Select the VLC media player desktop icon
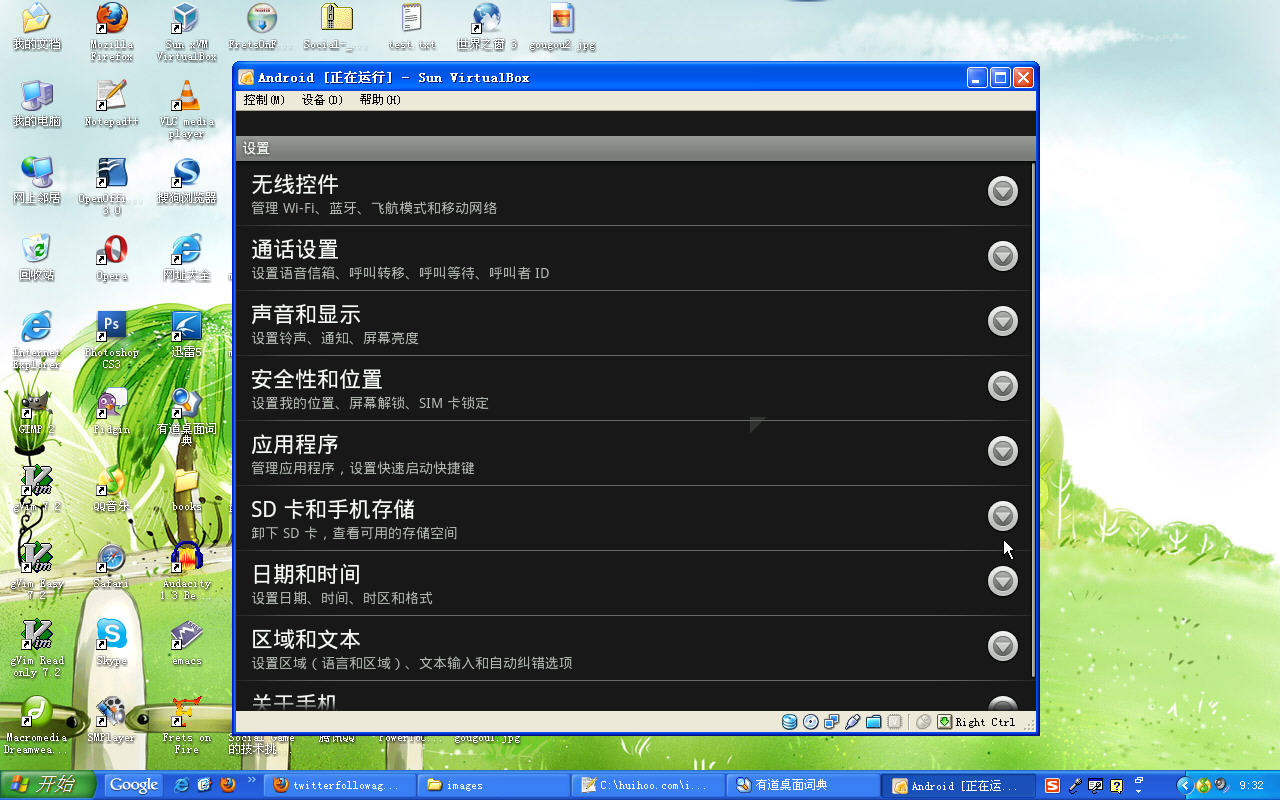The height and width of the screenshot is (800, 1280). click(x=186, y=98)
